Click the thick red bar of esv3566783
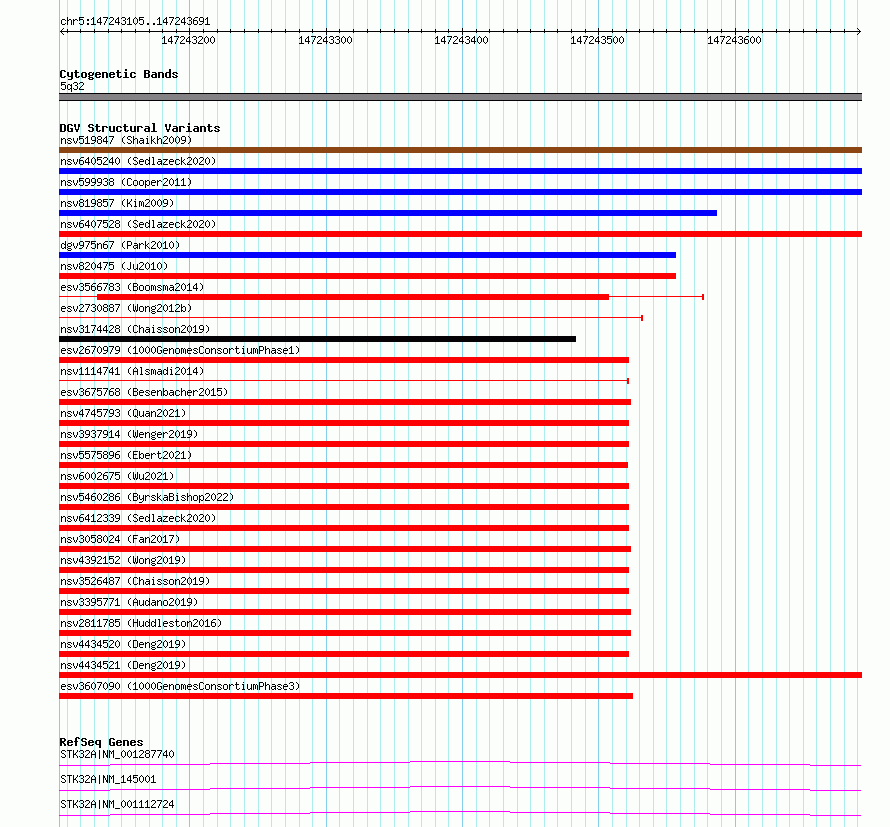Screen dimensions: 890x827 pyautogui.click(x=353, y=297)
